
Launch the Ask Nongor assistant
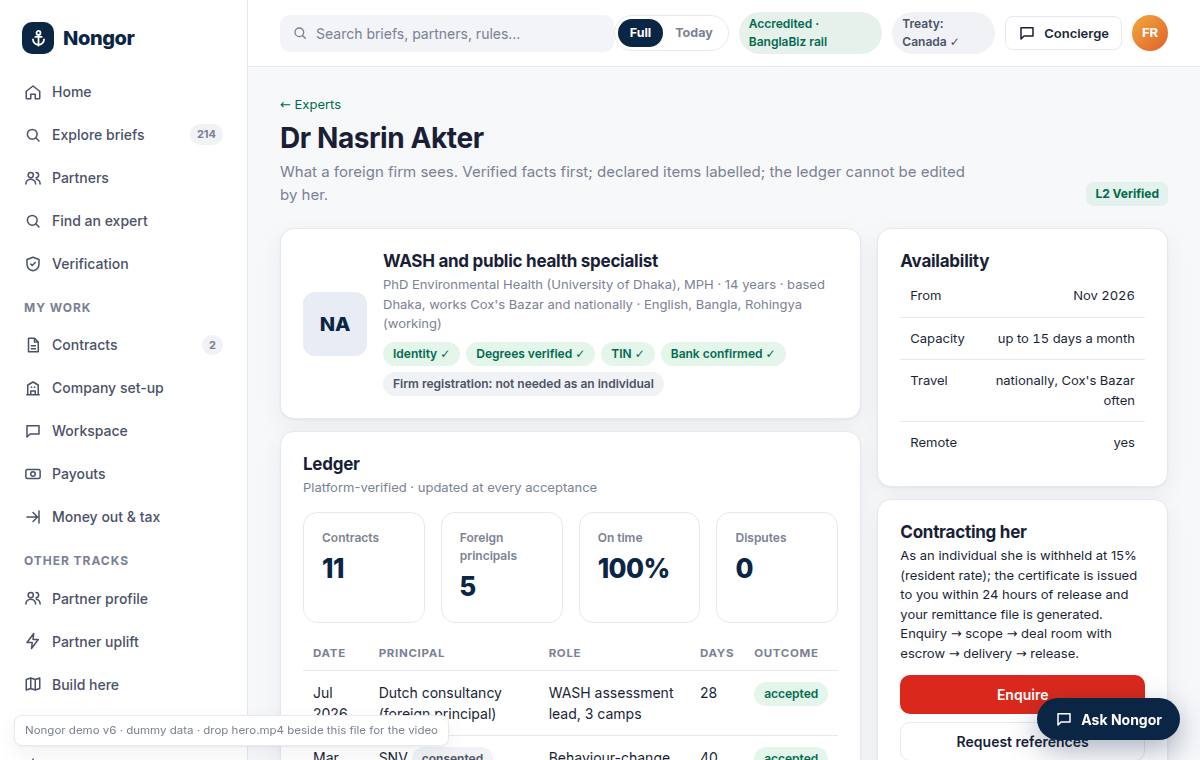(x=1109, y=719)
